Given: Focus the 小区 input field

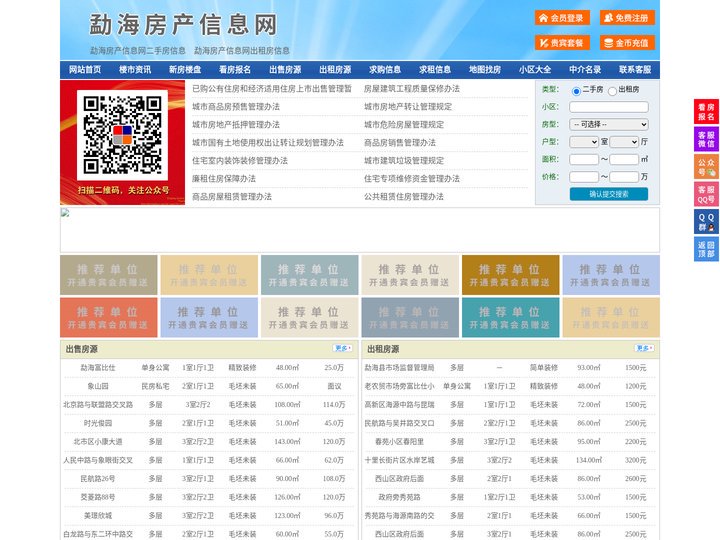Looking at the screenshot, I should tap(609, 107).
